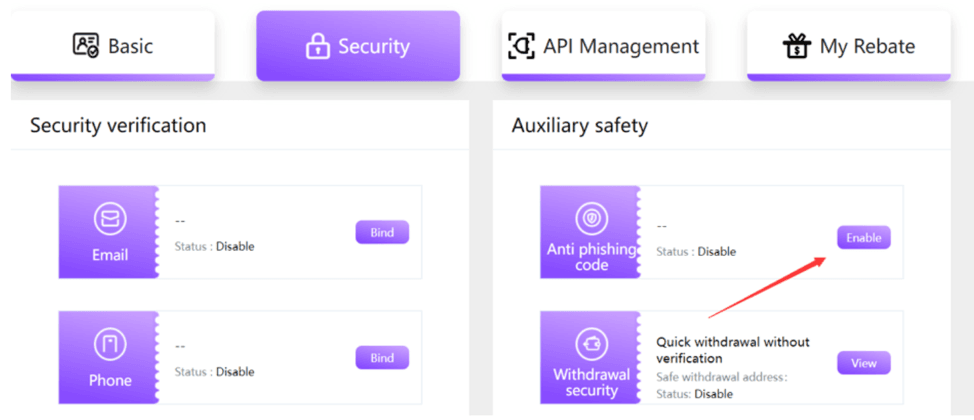The height and width of the screenshot is (420, 974).
Task: Click the Auxiliary safety heading
Action: [580, 125]
